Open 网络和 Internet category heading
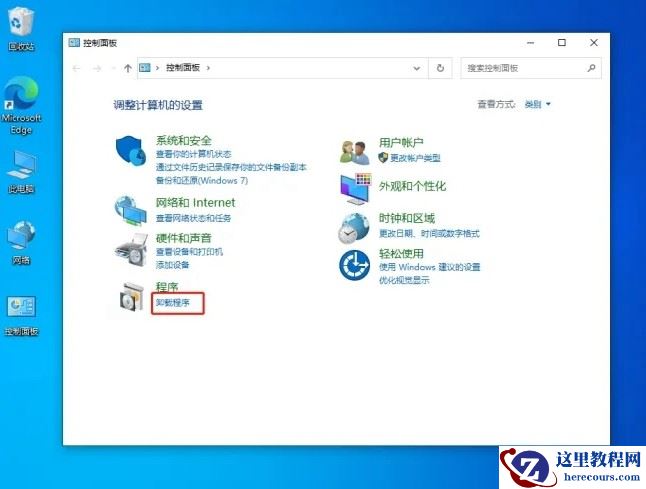This screenshot has height=489, width=646. click(196, 202)
